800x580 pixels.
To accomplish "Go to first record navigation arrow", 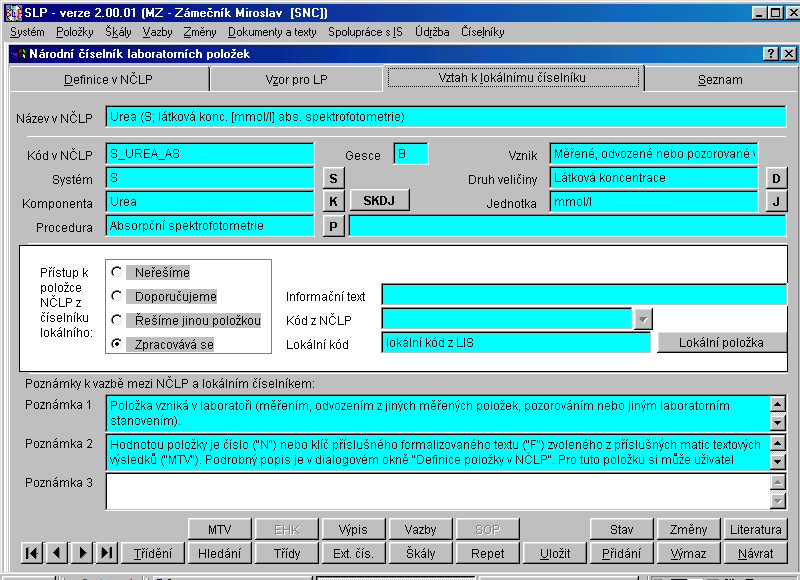I will click(x=33, y=553).
